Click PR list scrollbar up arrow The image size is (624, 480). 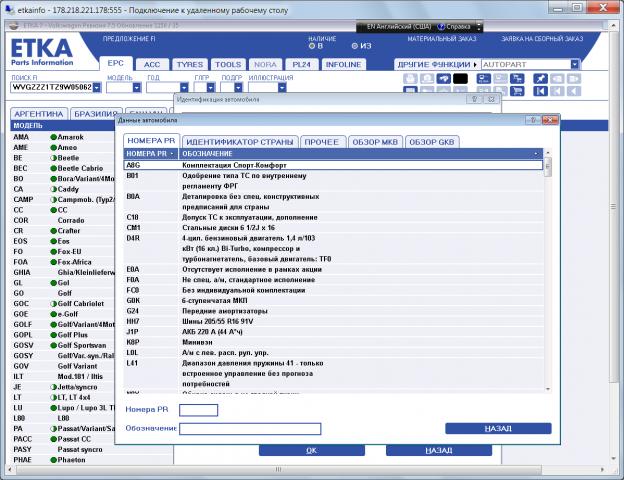pos(548,153)
